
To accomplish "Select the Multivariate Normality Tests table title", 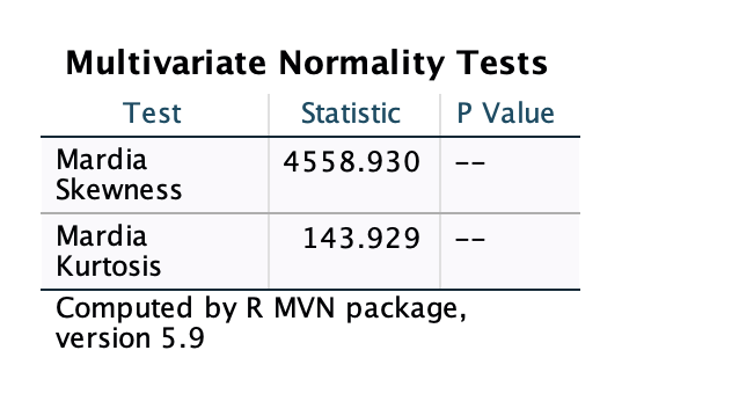I will [x=306, y=63].
